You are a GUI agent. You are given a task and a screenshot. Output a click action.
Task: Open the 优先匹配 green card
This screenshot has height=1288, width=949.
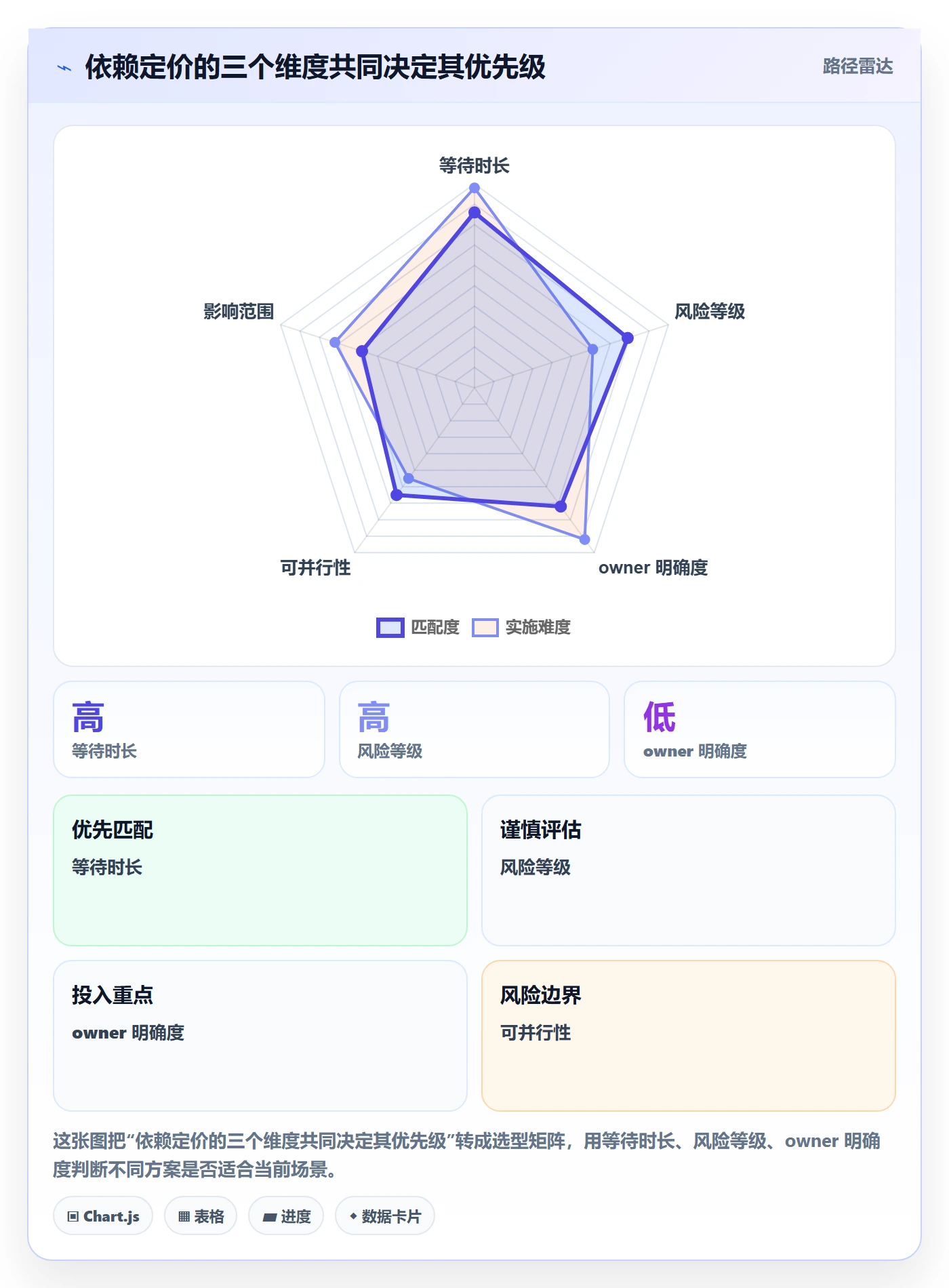tap(260, 870)
